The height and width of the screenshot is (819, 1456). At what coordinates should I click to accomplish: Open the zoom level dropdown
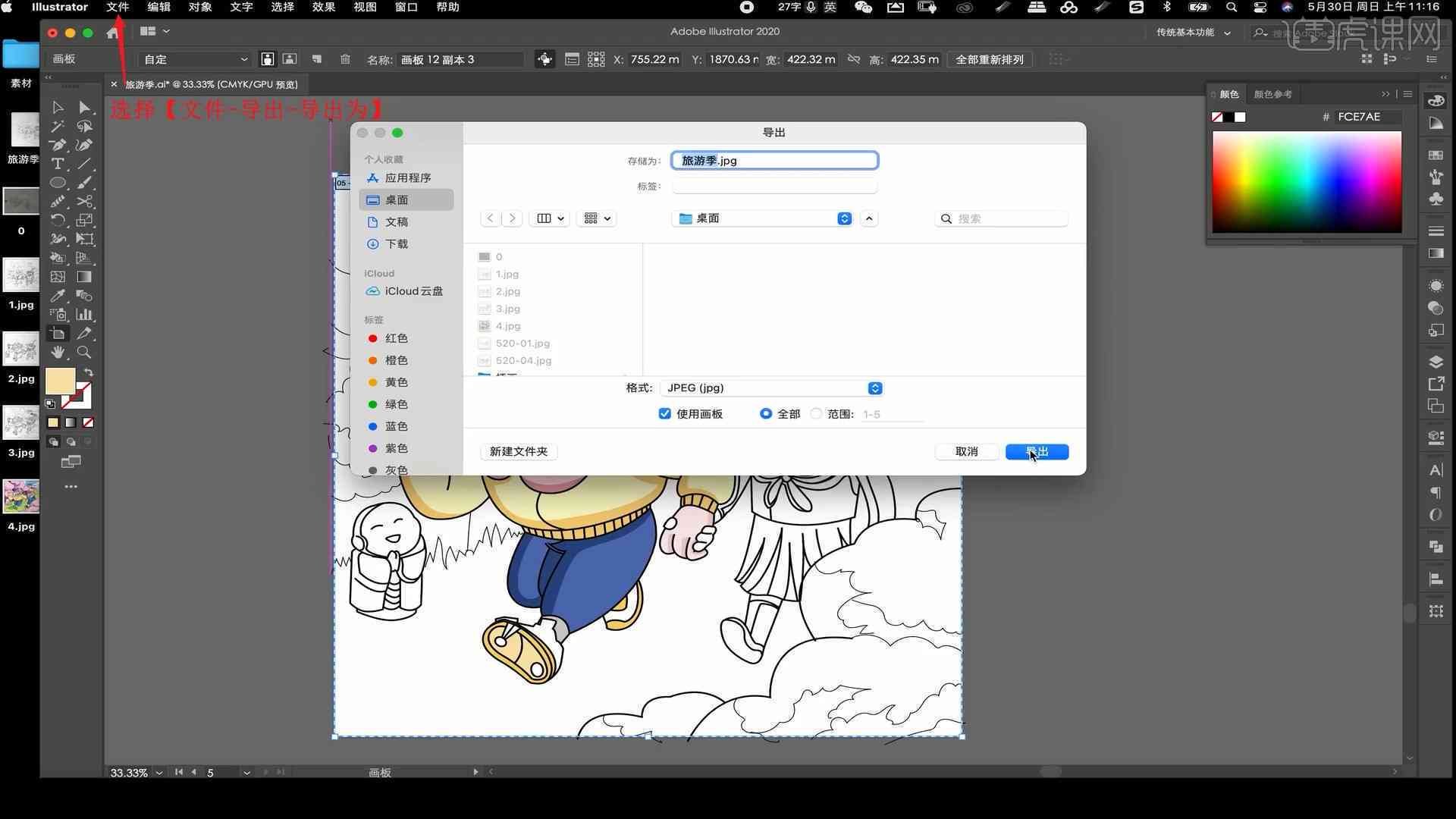[159, 773]
